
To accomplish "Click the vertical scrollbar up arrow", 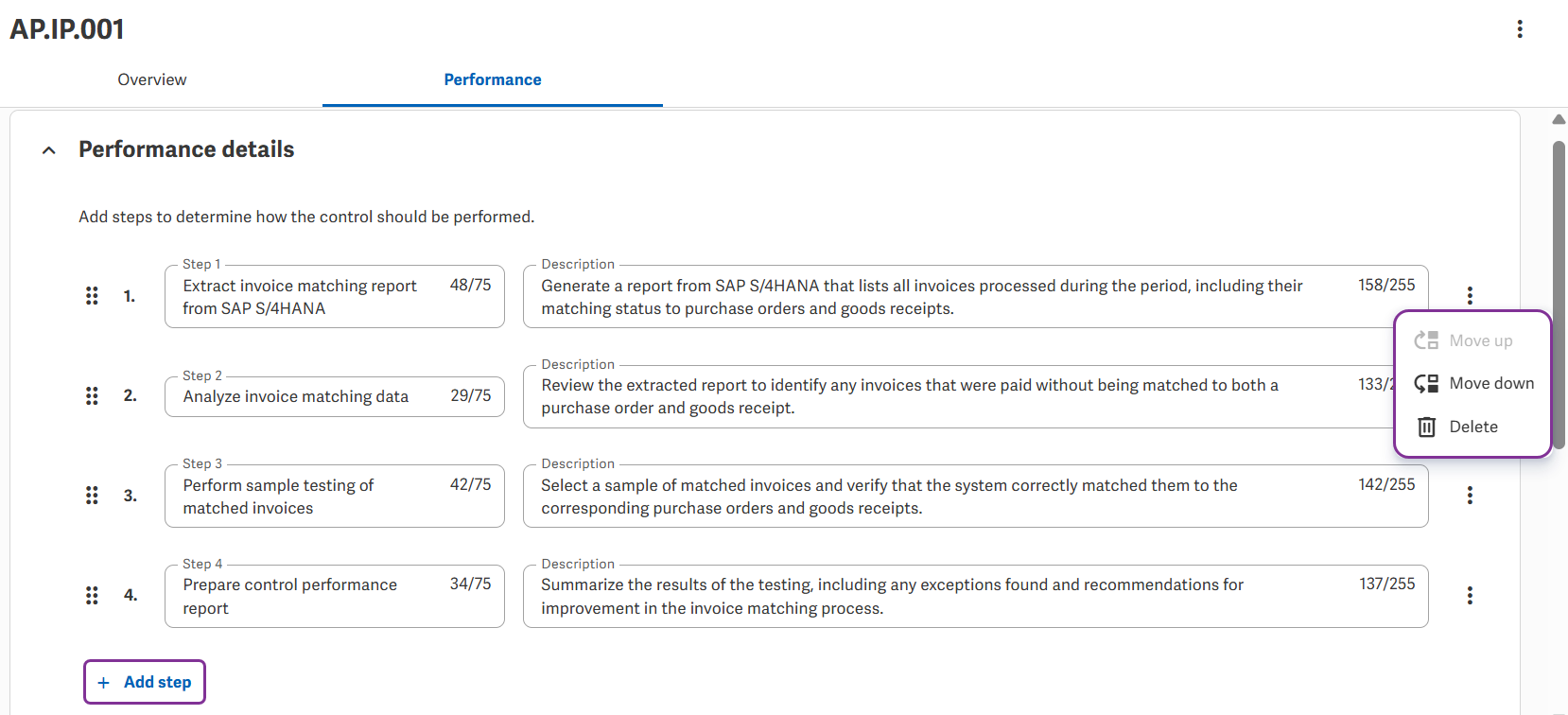I will click(1559, 119).
